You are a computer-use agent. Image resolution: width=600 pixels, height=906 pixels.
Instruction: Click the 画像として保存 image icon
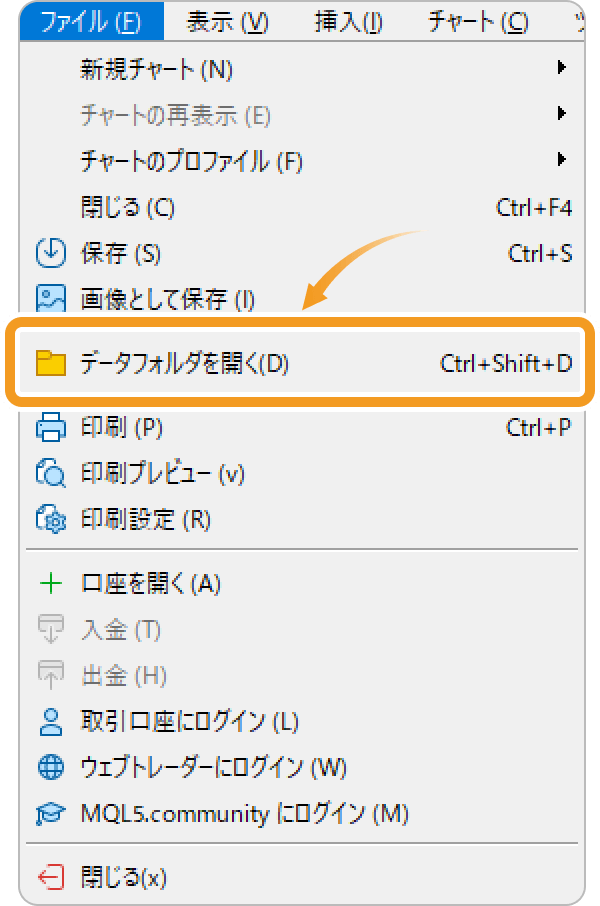(x=53, y=298)
